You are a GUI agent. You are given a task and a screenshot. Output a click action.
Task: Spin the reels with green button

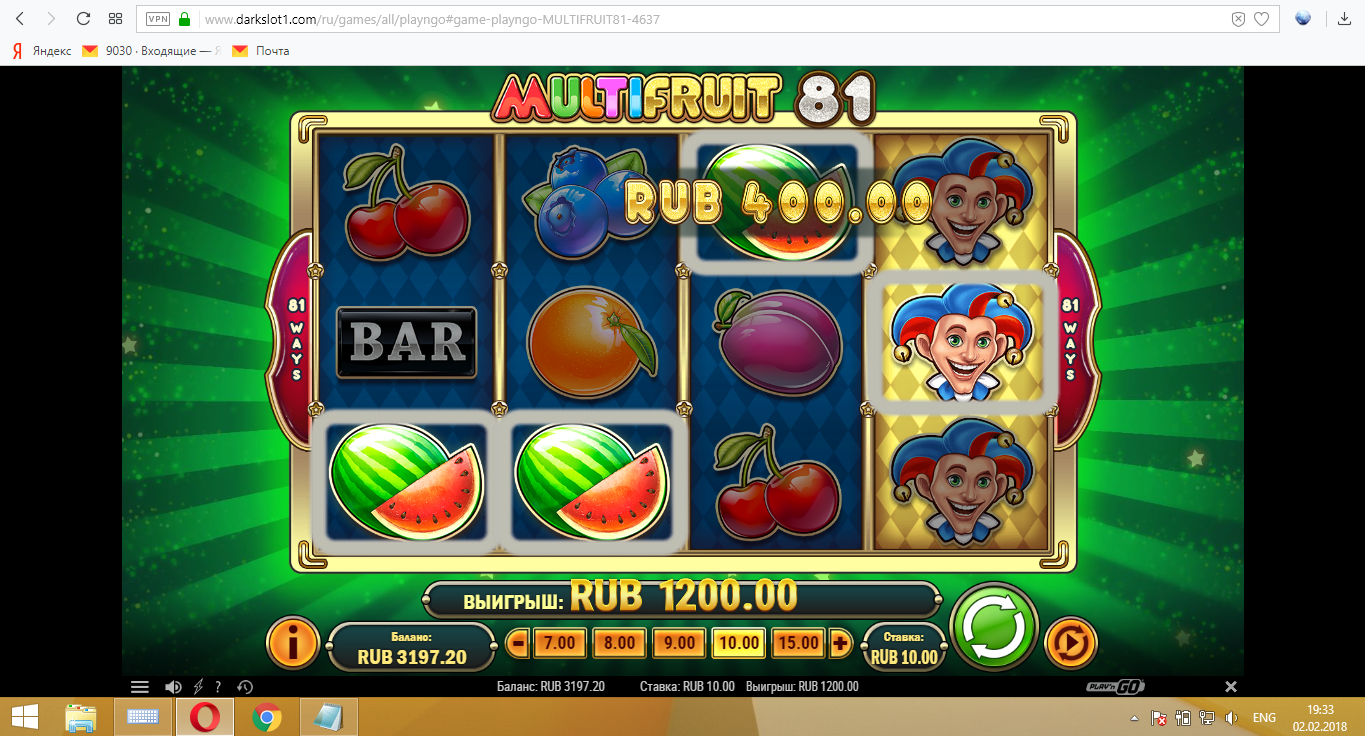coord(994,627)
